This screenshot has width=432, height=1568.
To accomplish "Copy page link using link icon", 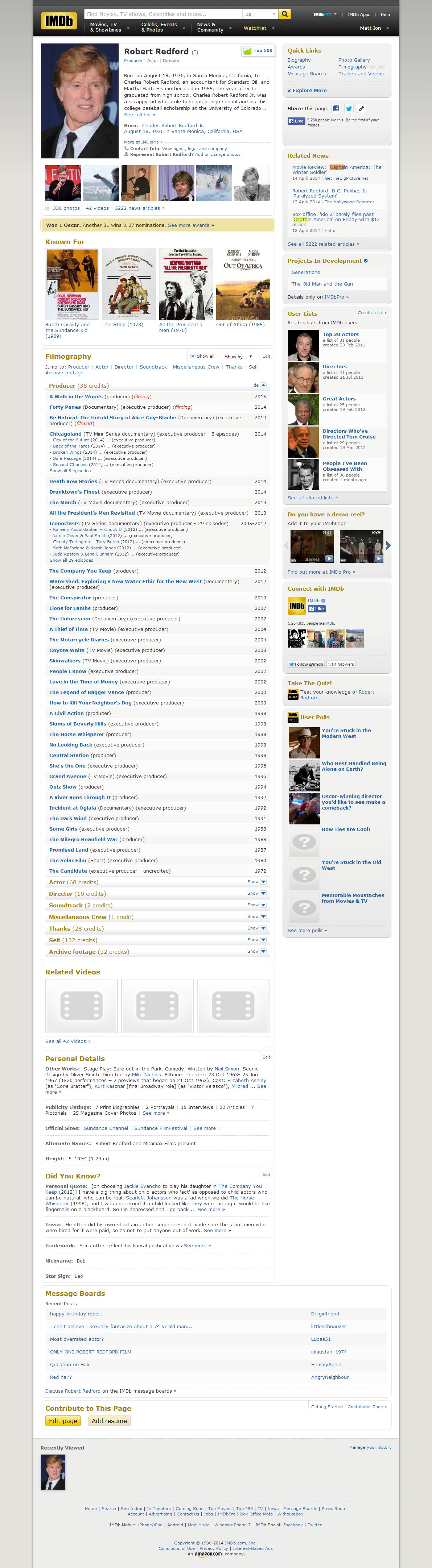I will (361, 108).
